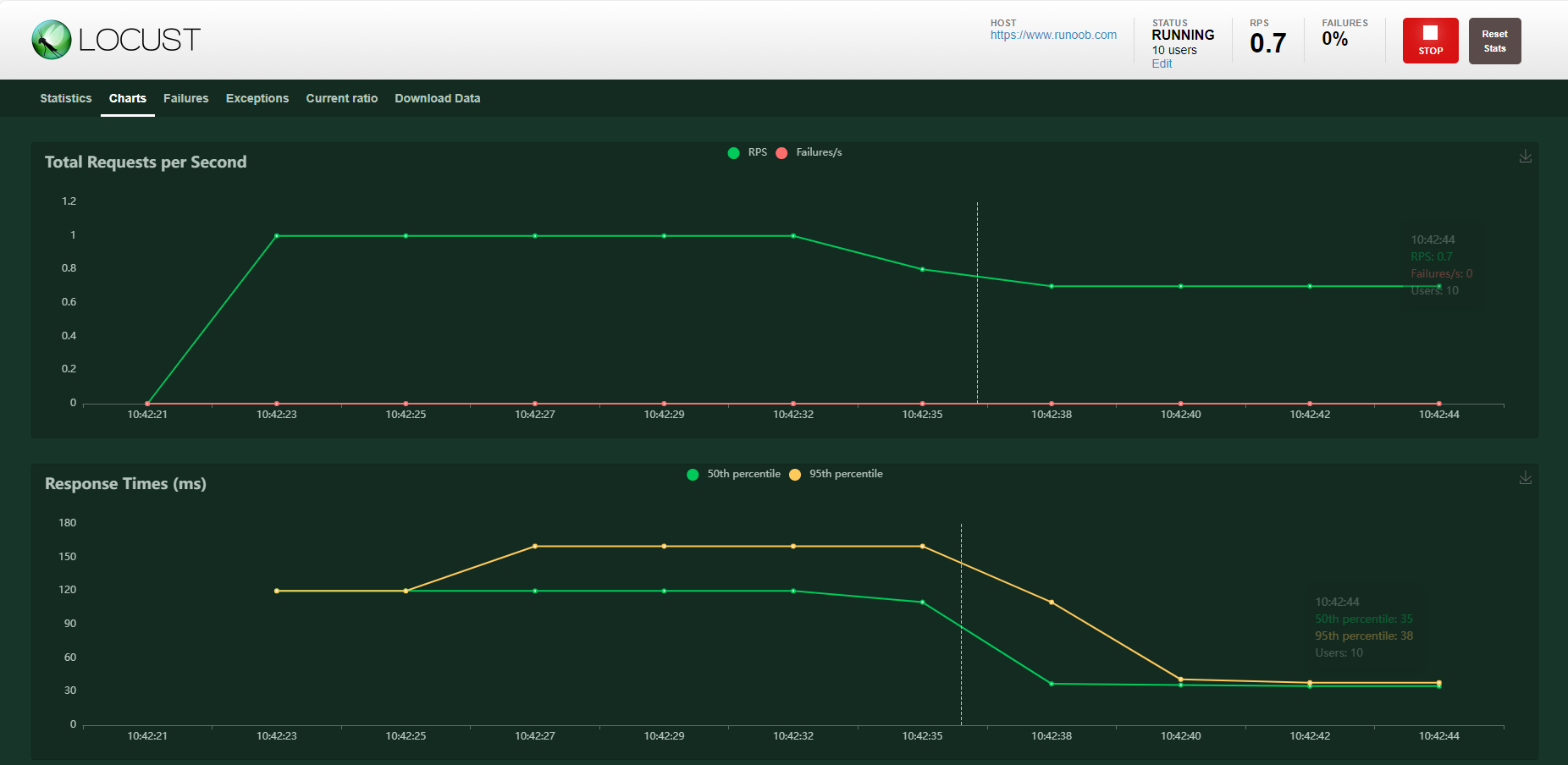Image resolution: width=1568 pixels, height=765 pixels.
Task: Click the '10 users' status text
Action: pos(1174,51)
